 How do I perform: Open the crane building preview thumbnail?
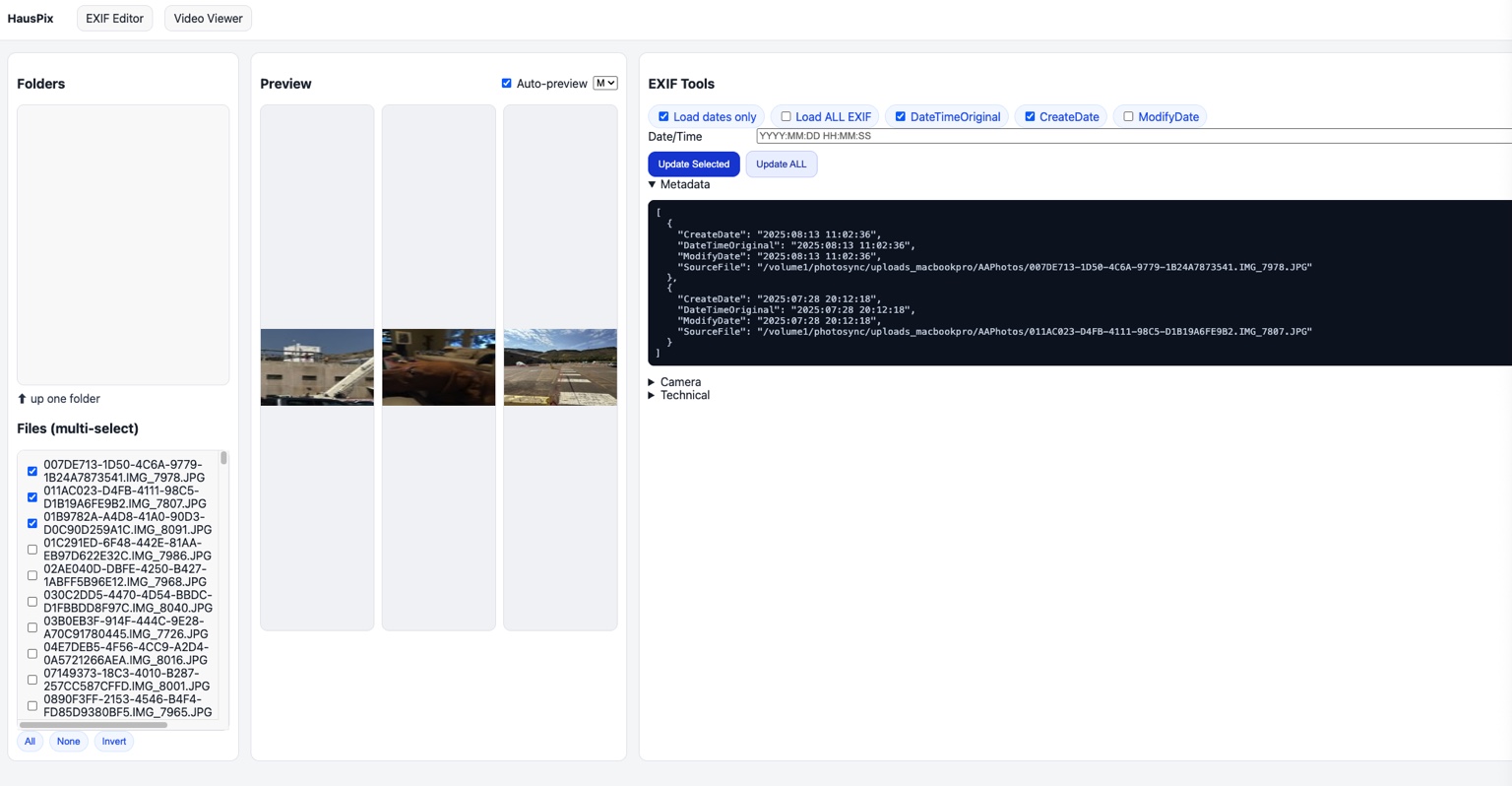317,367
